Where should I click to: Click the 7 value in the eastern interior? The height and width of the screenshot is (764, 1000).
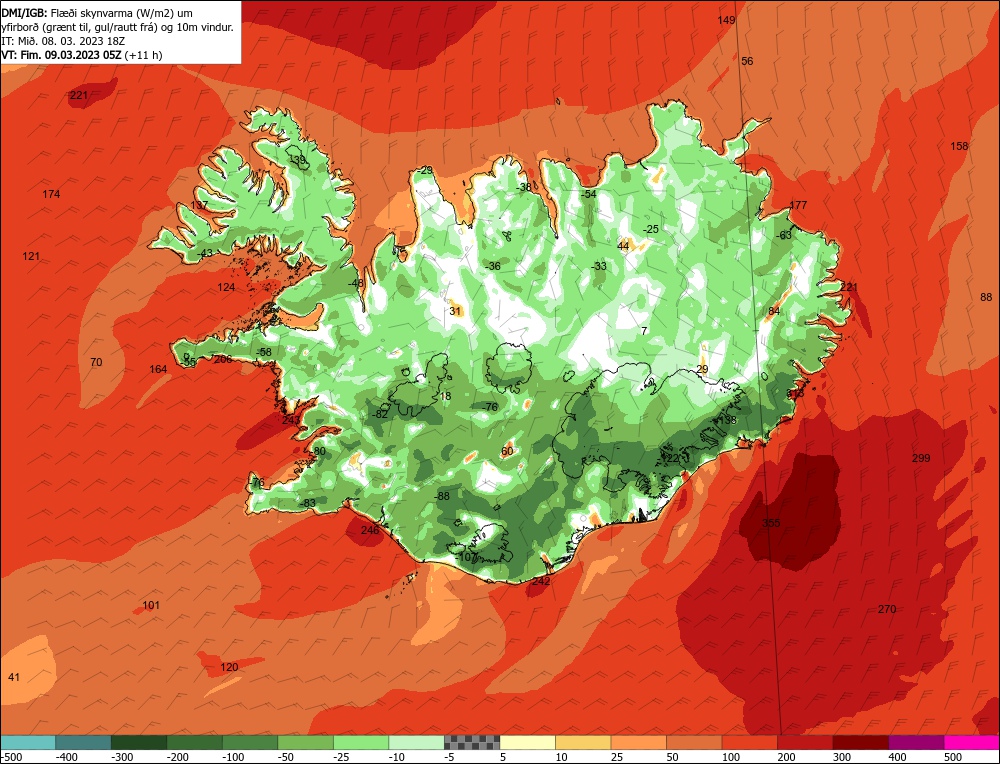click(644, 330)
